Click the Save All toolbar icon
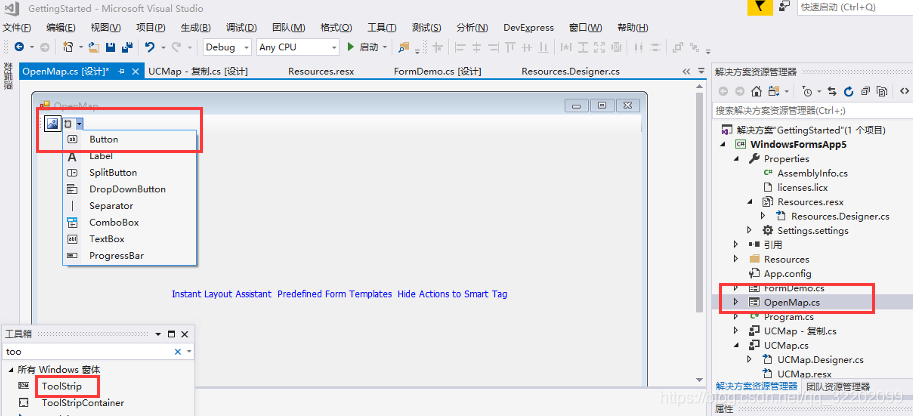913x416 pixels. (128, 47)
